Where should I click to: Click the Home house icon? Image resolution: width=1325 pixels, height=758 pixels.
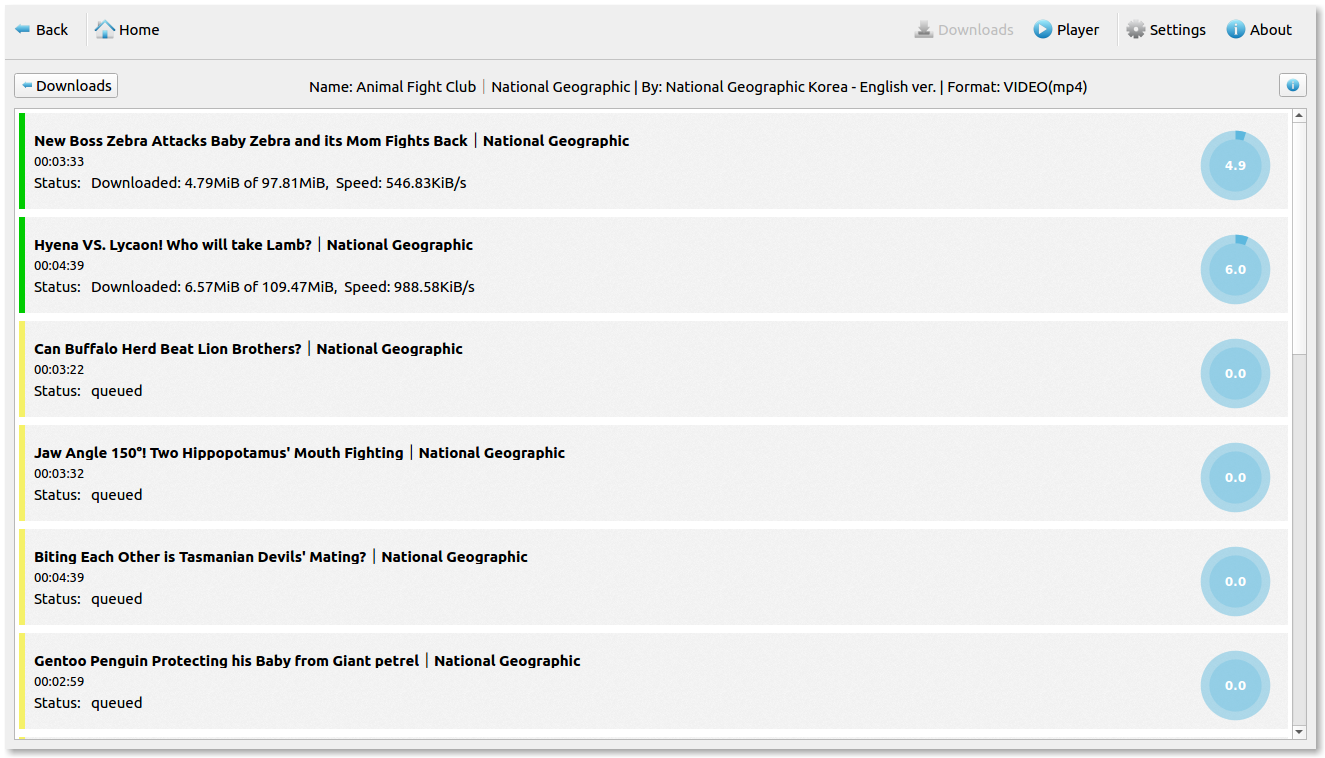(x=105, y=30)
